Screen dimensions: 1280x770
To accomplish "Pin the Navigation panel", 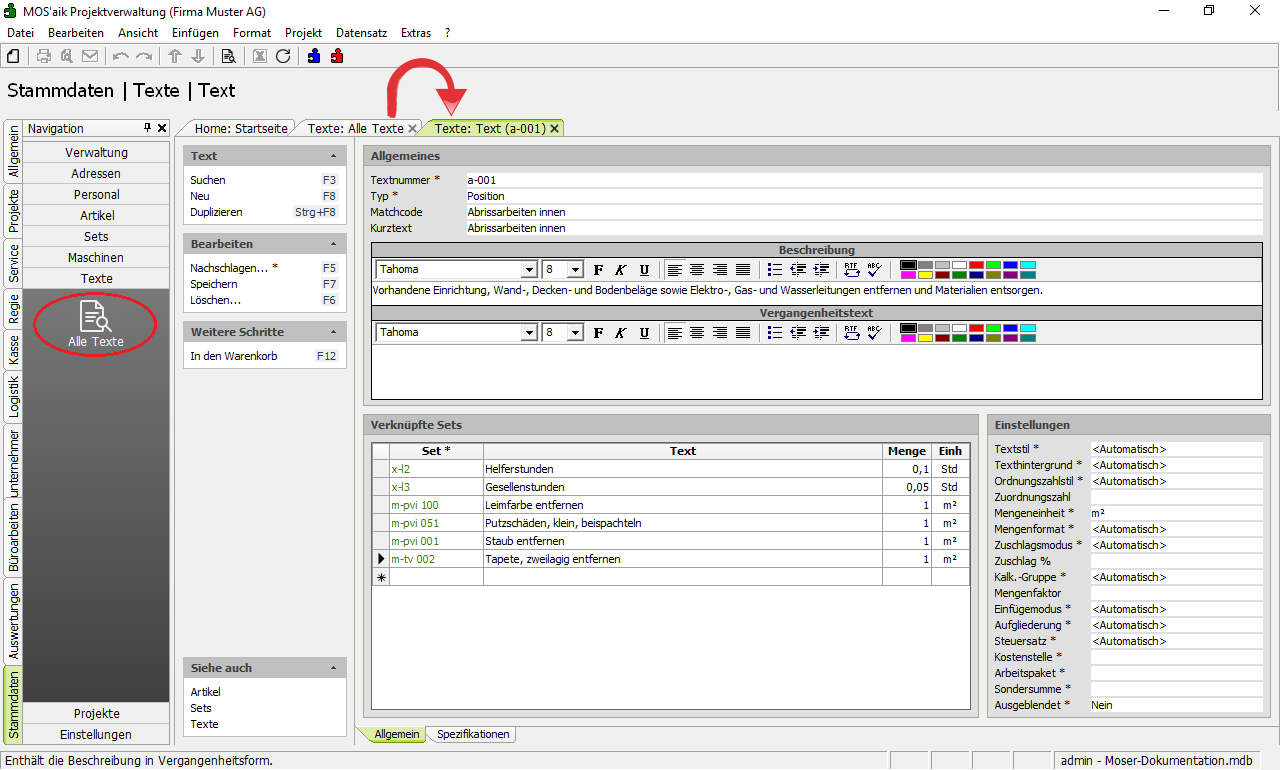I will point(148,128).
